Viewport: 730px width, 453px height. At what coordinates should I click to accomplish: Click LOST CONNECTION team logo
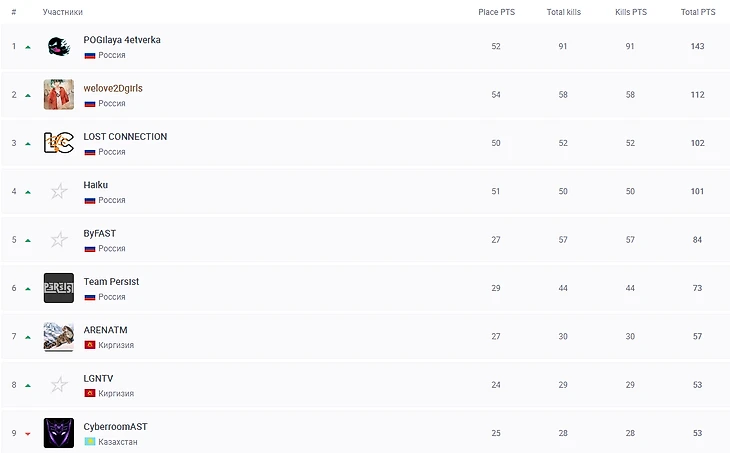58,143
